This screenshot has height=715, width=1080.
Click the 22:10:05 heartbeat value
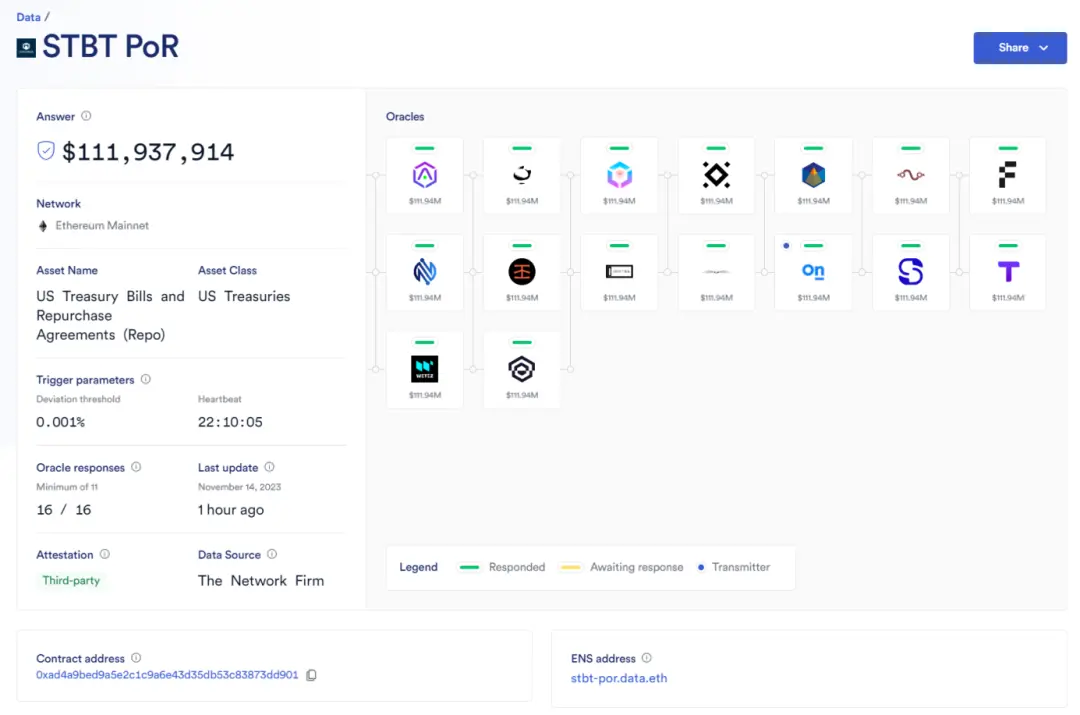tap(230, 422)
